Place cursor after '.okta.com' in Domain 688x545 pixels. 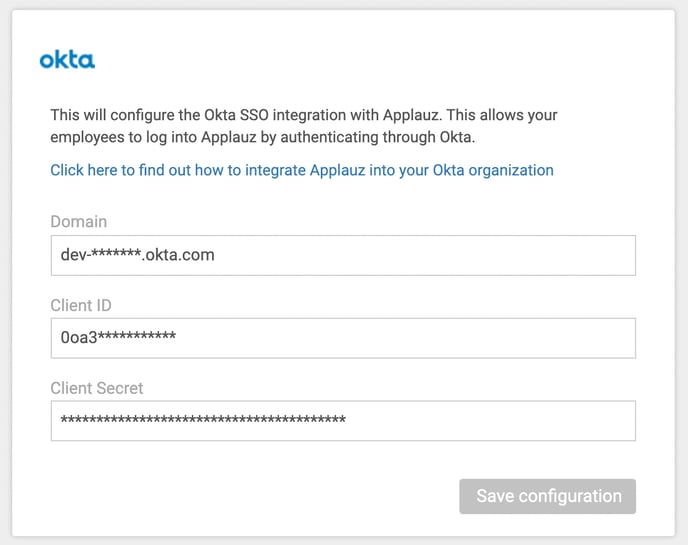[216, 255]
